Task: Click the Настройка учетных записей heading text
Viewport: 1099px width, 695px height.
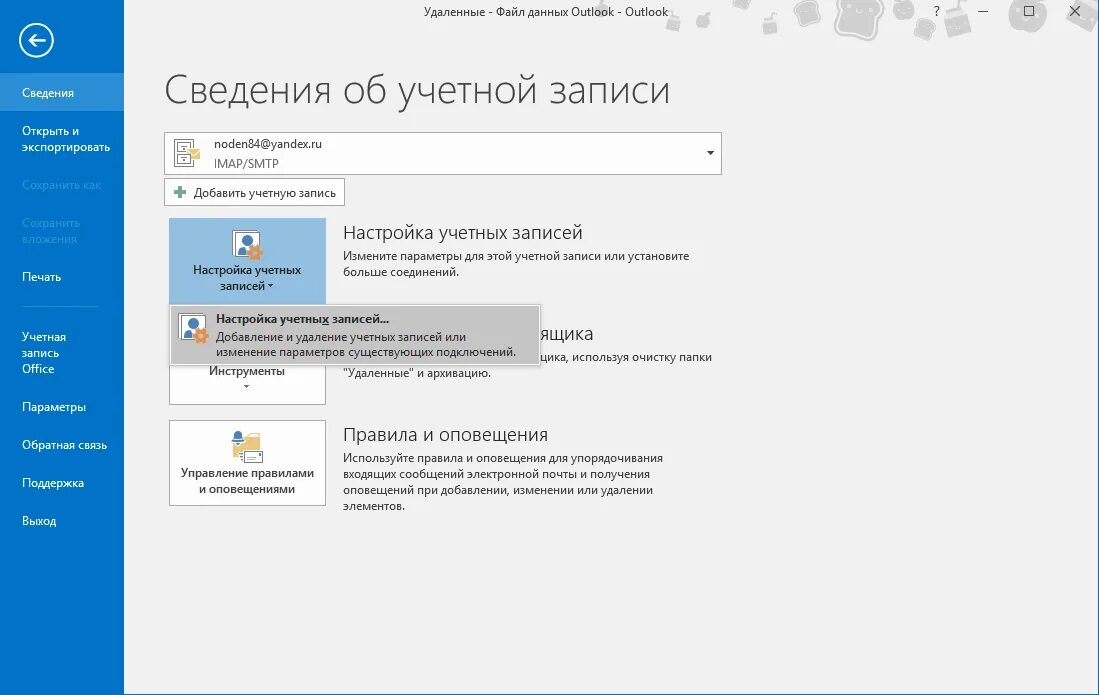Action: [x=463, y=233]
